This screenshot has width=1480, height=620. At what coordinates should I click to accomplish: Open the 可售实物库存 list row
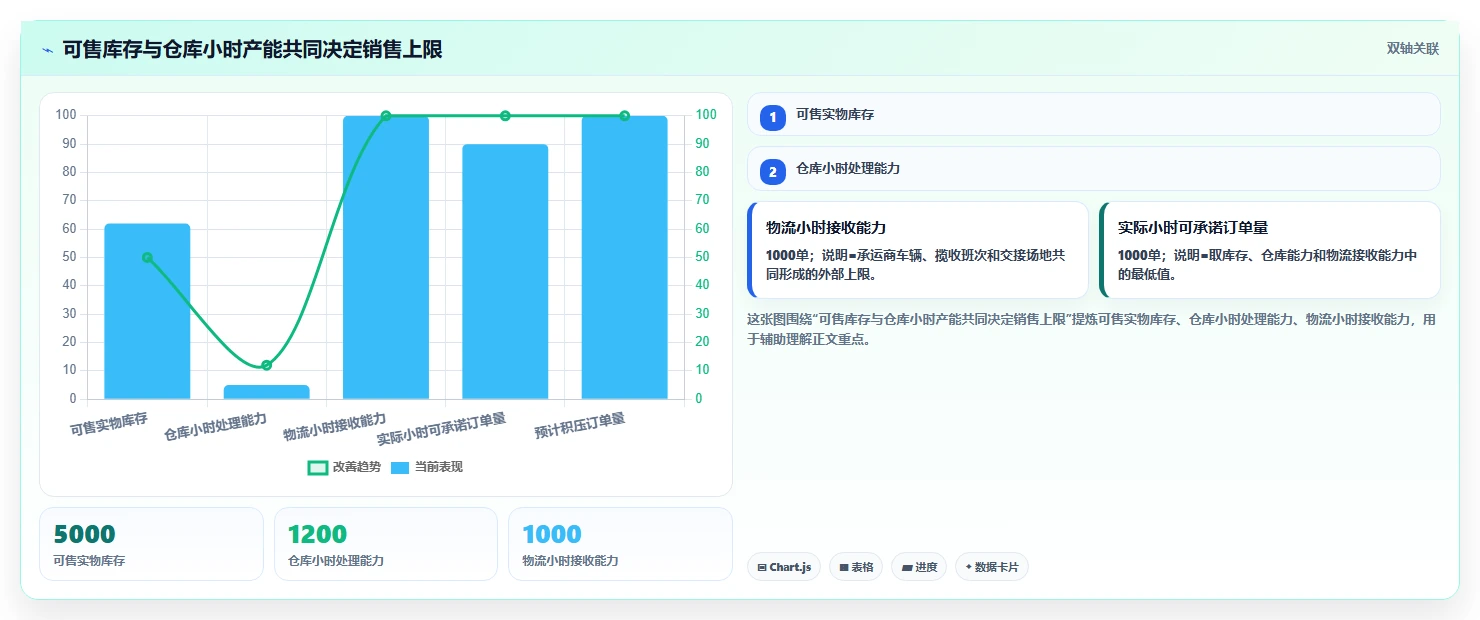pyautogui.click(x=1093, y=114)
